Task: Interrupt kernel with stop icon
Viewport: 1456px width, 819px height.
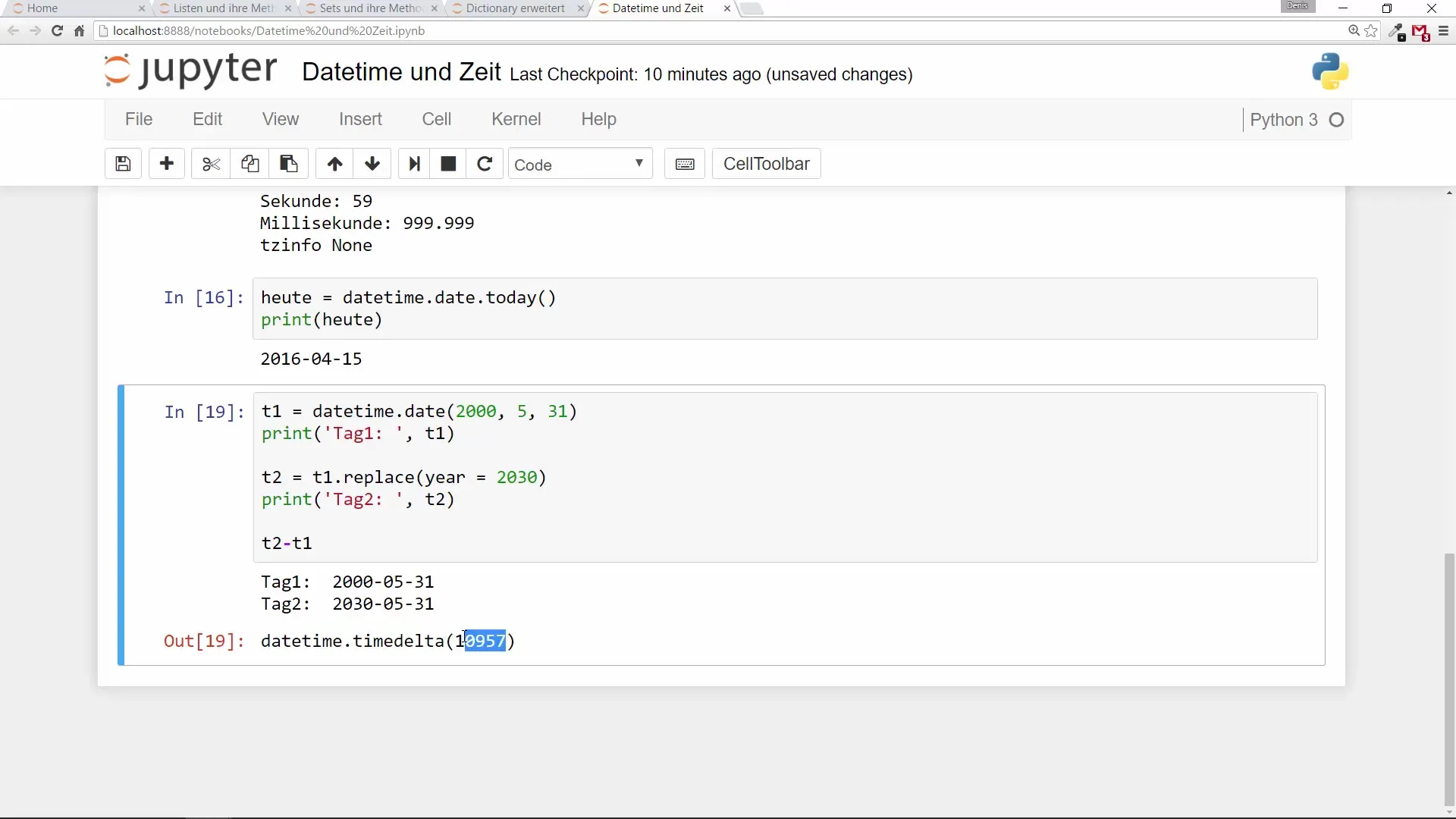Action: [x=448, y=164]
